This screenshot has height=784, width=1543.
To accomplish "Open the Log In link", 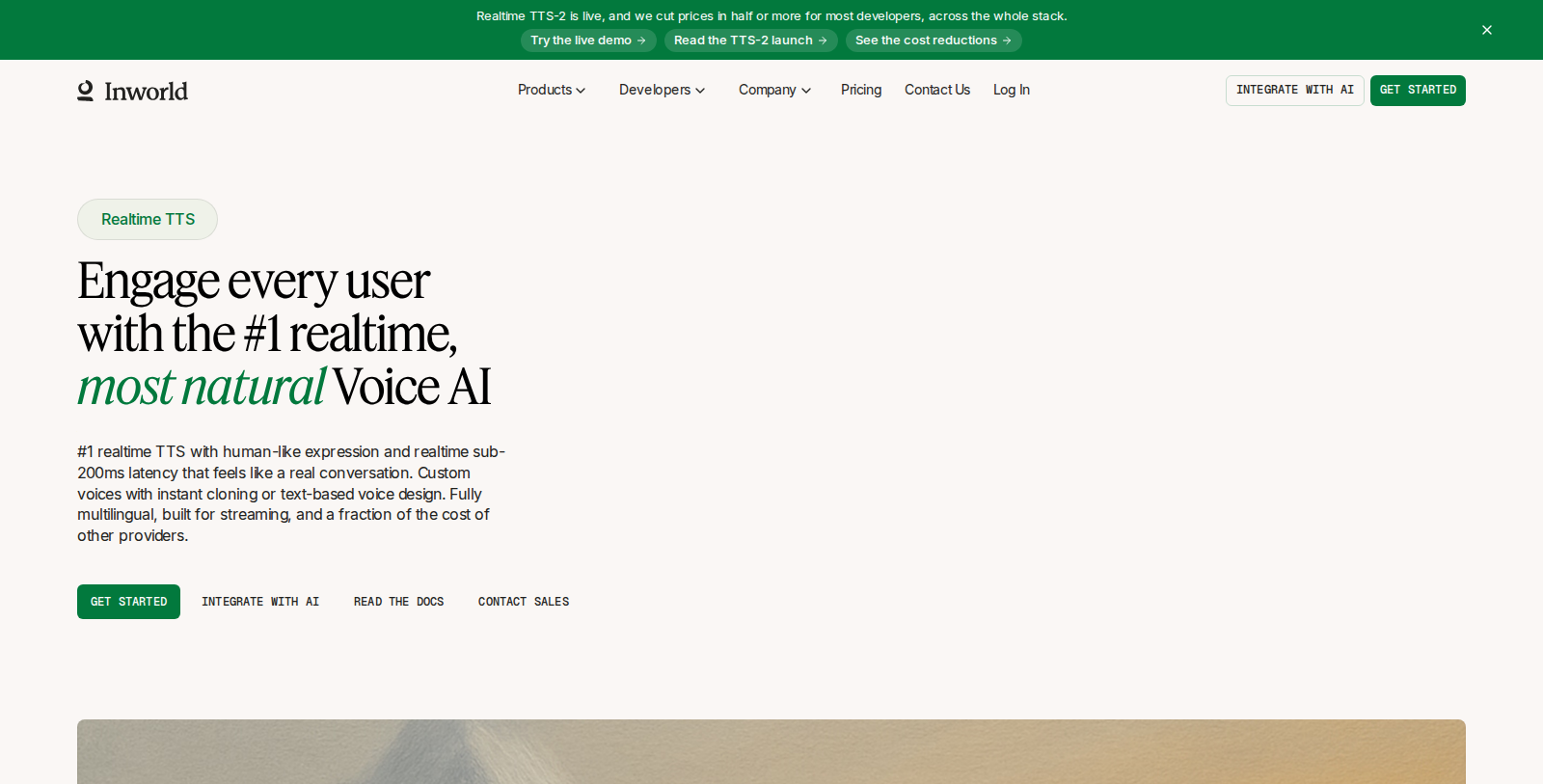I will (x=1012, y=90).
